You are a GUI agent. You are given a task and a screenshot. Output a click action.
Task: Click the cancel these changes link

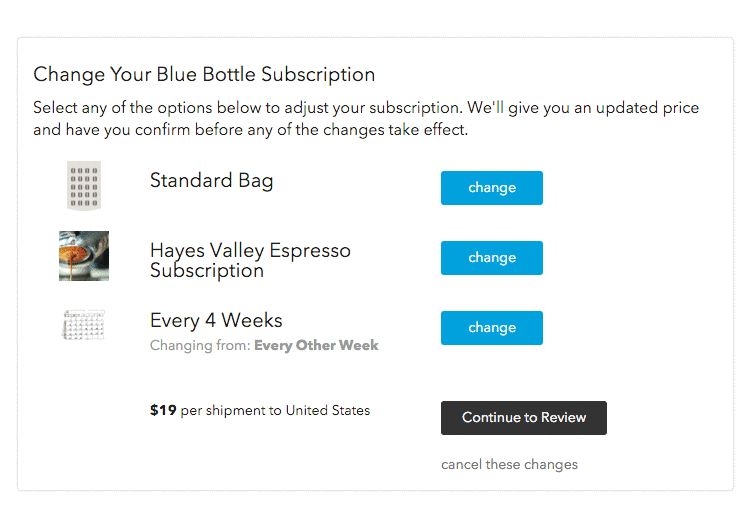click(509, 464)
